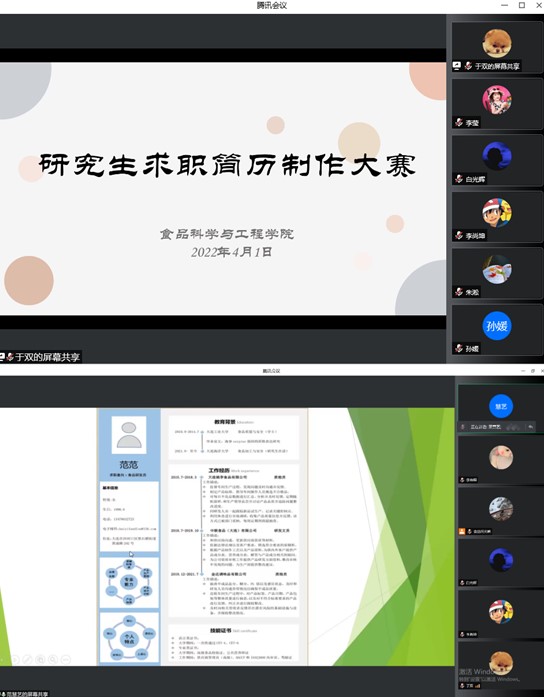Toggle microphone icon beside 白光辉 in top panel
Screen dimensions: 544x697
pyautogui.click(x=459, y=179)
